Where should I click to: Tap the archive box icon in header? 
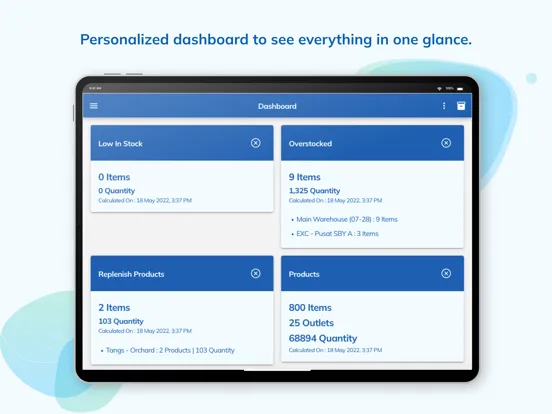coord(461,106)
